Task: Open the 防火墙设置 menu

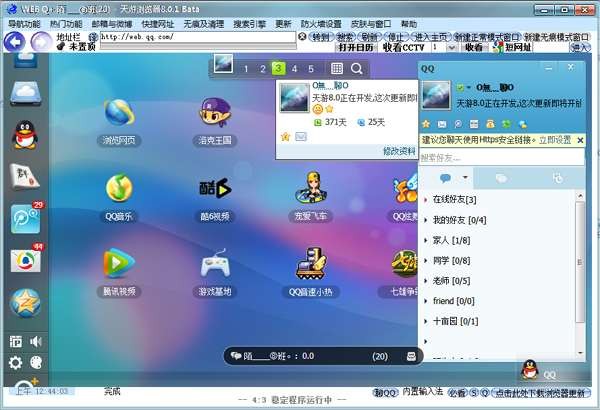Action: 321,24
